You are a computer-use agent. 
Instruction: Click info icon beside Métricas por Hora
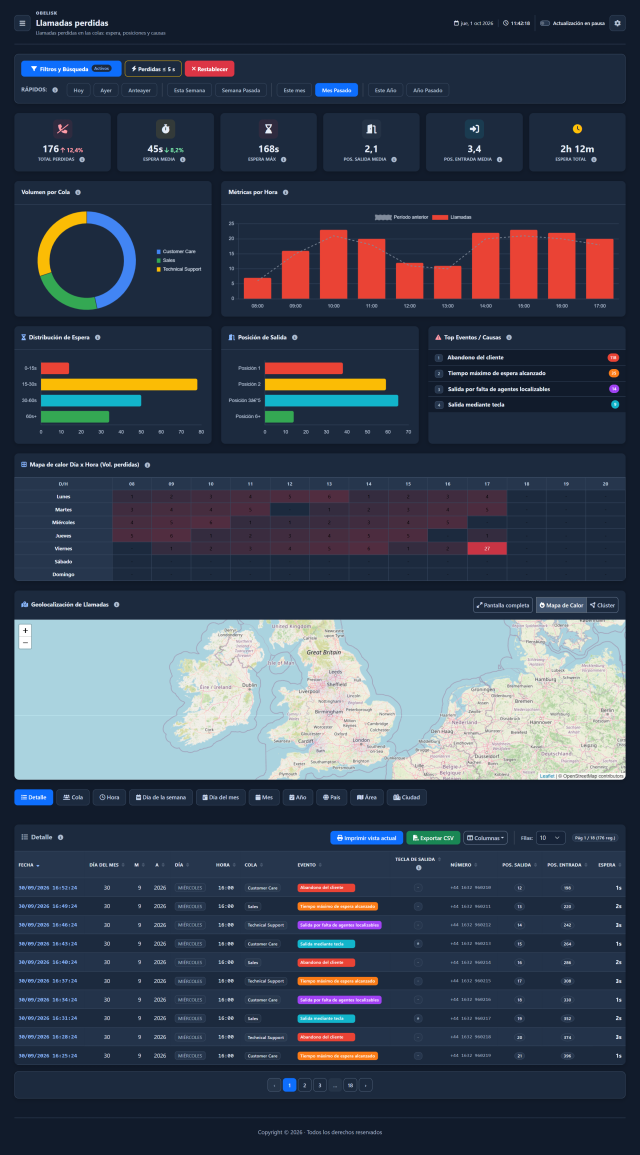click(286, 192)
